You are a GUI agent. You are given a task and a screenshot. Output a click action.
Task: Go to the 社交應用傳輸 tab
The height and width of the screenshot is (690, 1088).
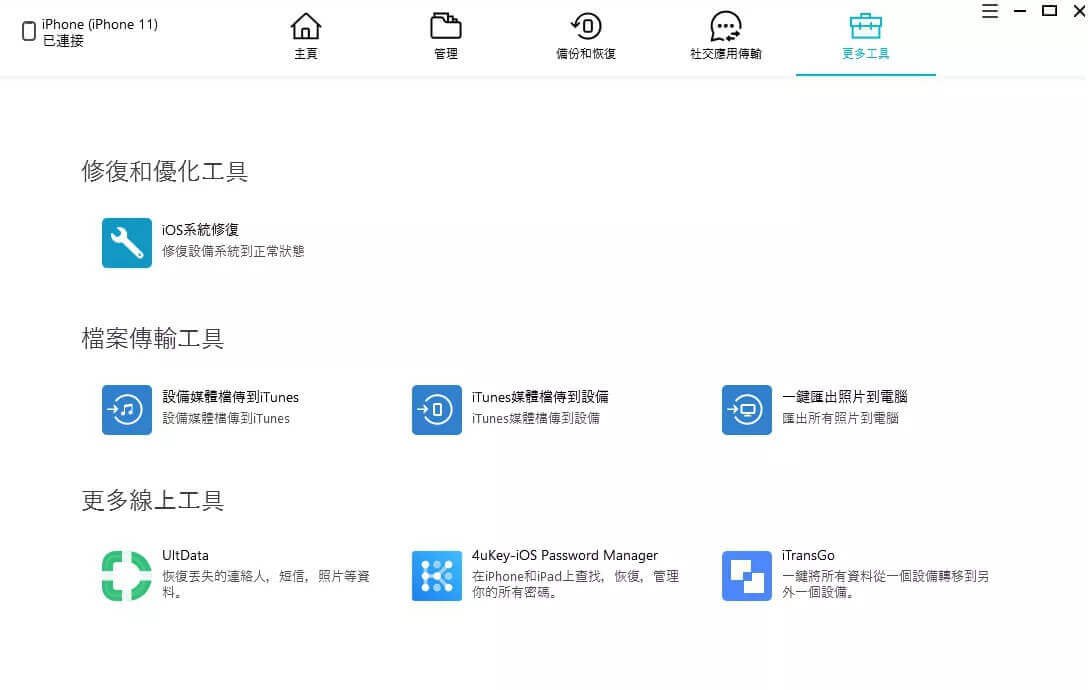point(726,37)
